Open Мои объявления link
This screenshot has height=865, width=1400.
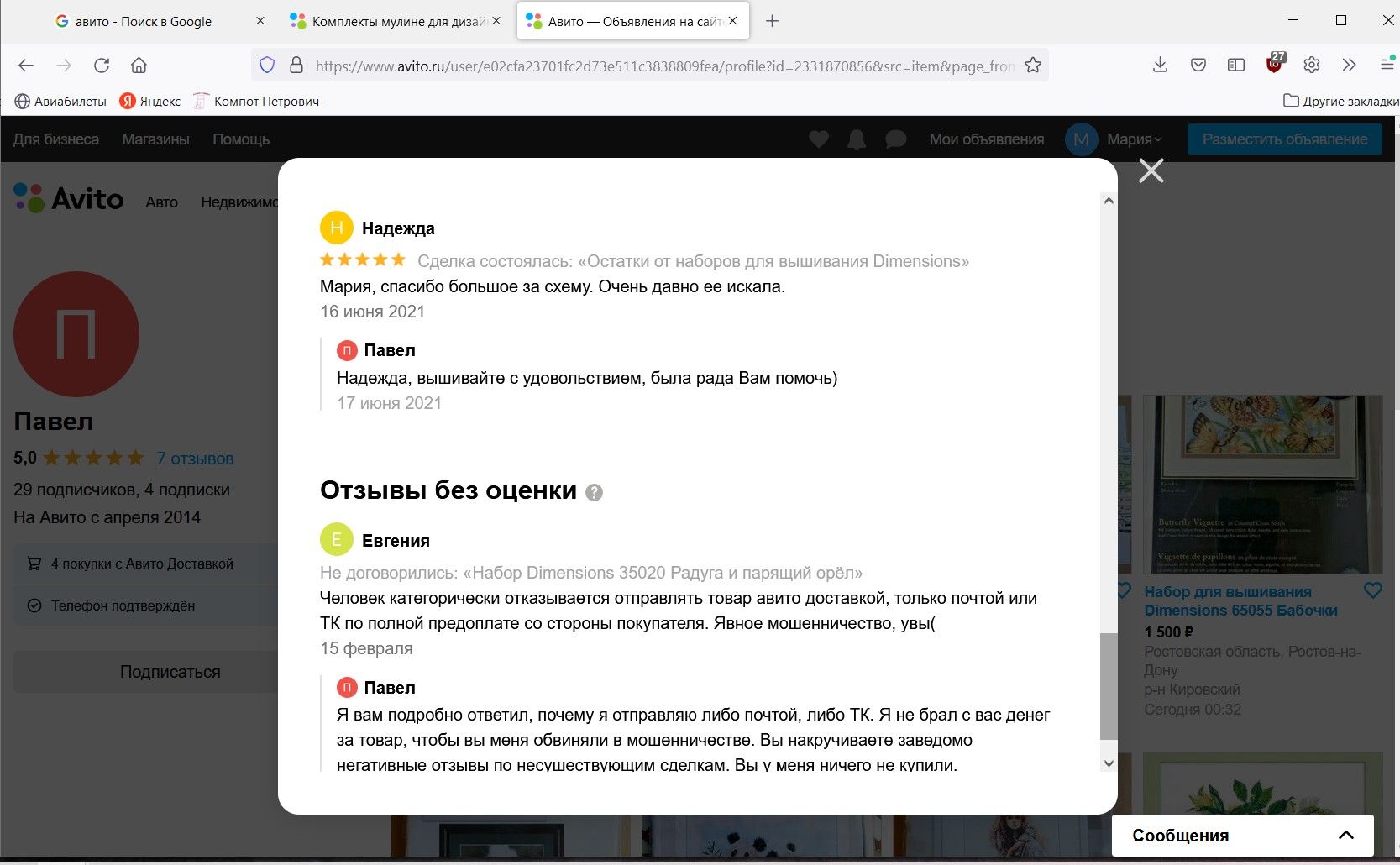[x=986, y=139]
